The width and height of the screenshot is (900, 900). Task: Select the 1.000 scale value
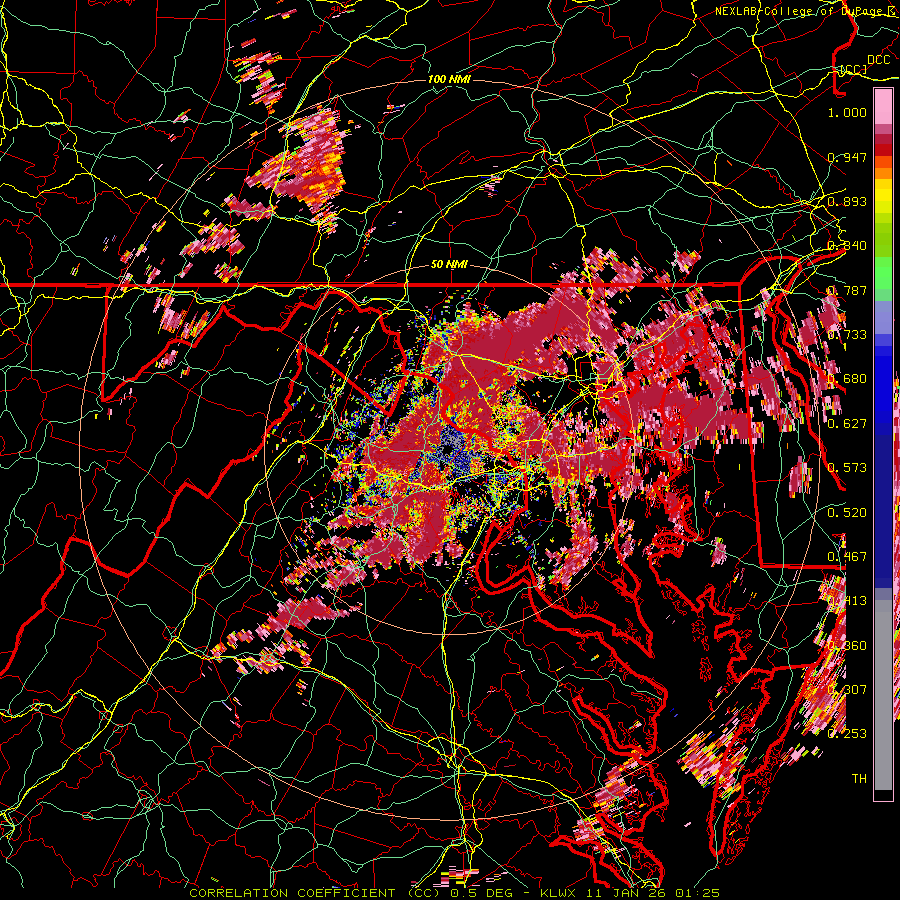click(x=847, y=112)
